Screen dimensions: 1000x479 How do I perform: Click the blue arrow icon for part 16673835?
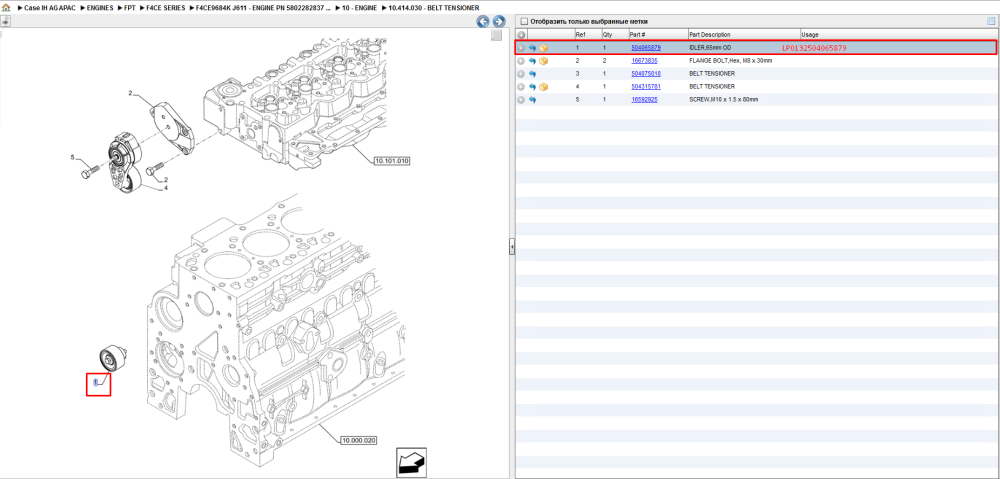tap(533, 61)
